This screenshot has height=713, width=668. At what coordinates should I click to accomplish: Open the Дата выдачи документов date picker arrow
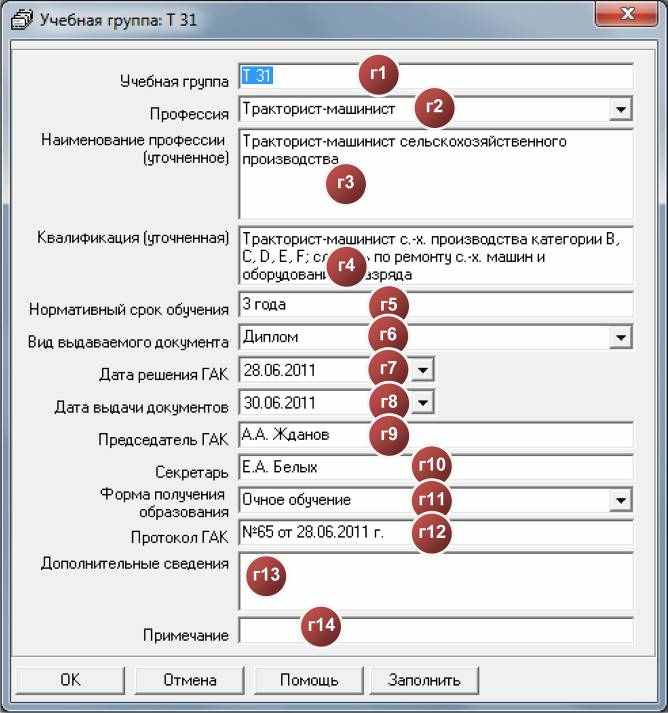point(422,402)
